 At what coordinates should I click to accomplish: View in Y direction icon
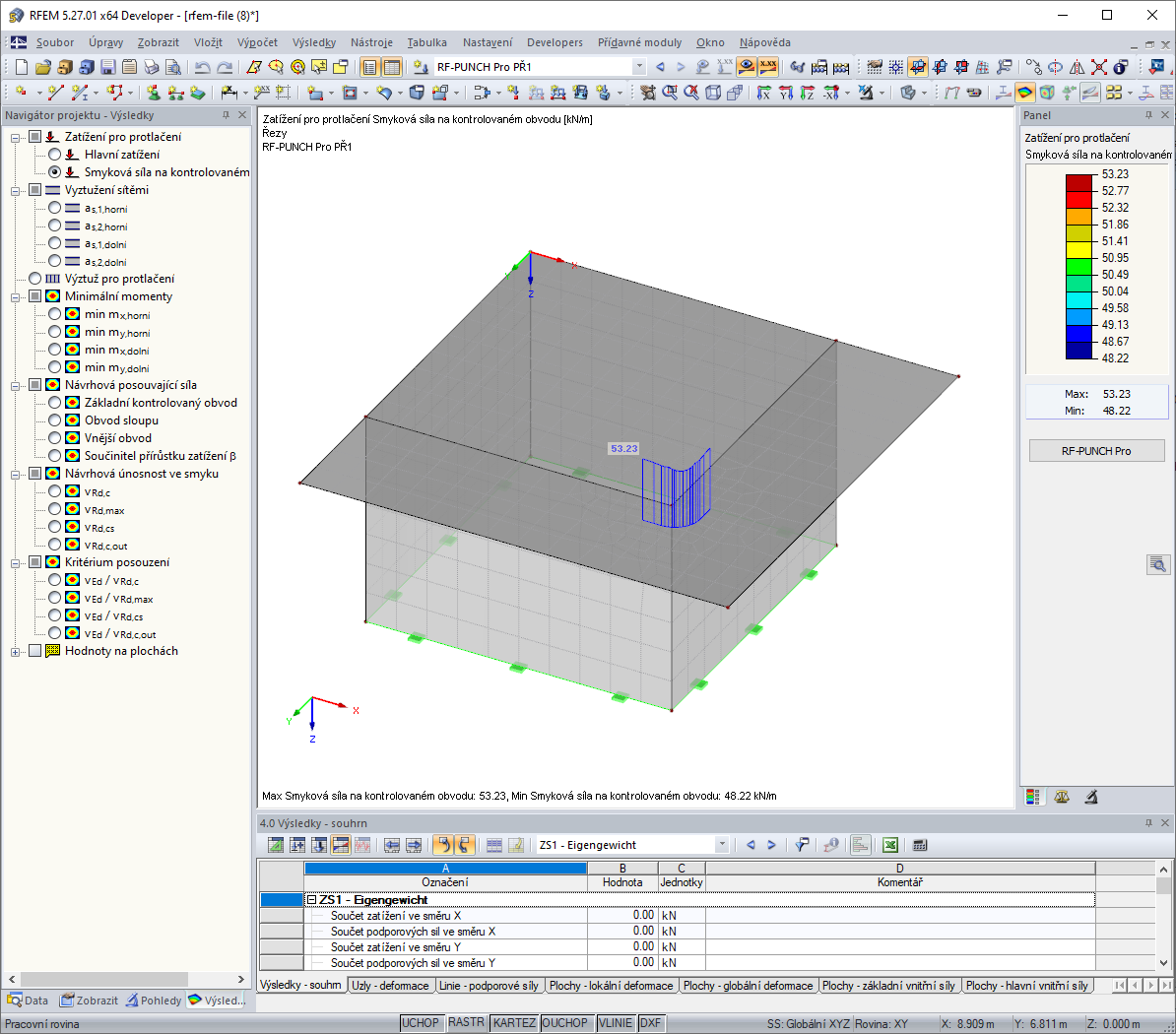(785, 93)
